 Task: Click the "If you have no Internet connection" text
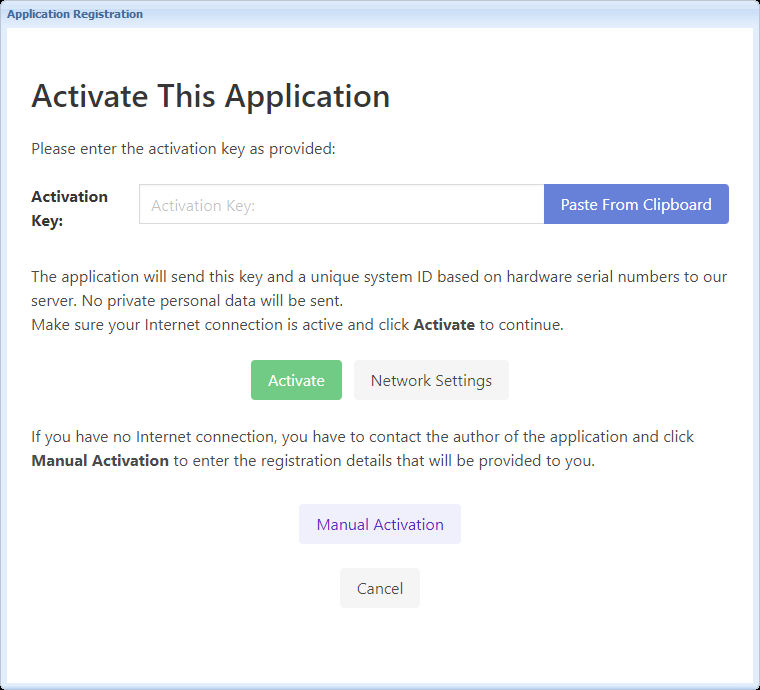[150, 437]
